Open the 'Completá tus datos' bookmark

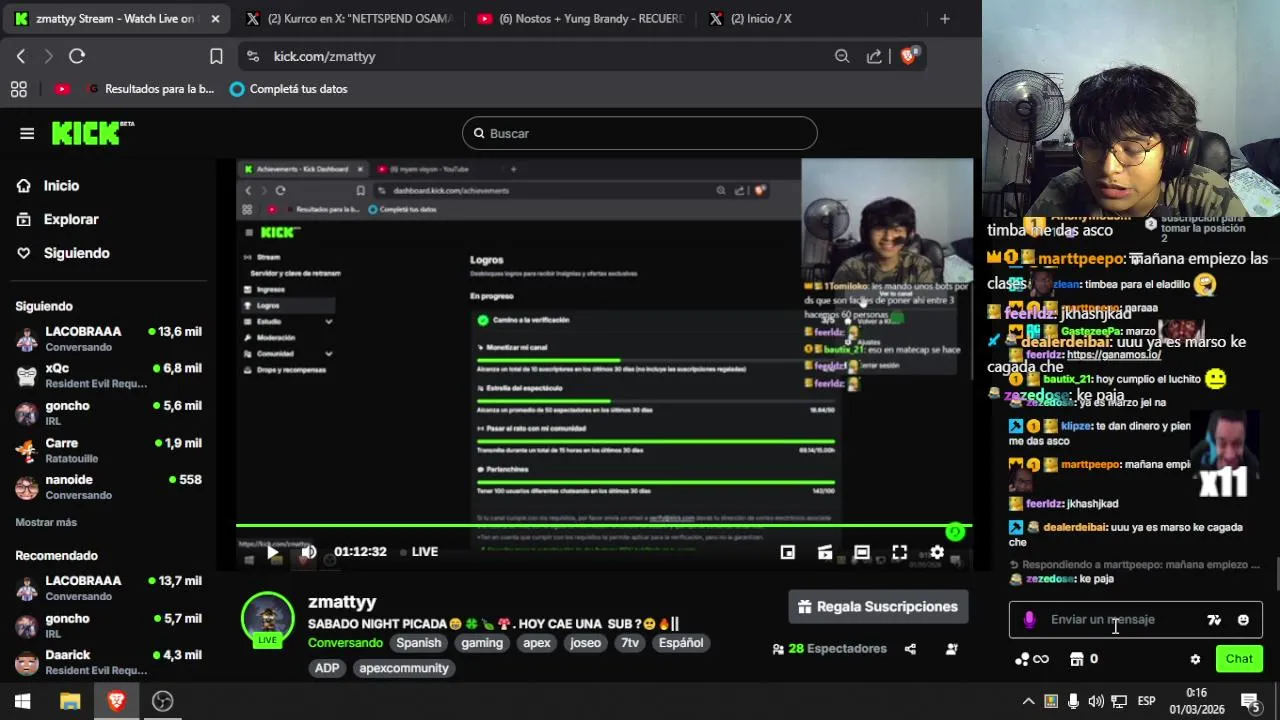pos(288,89)
